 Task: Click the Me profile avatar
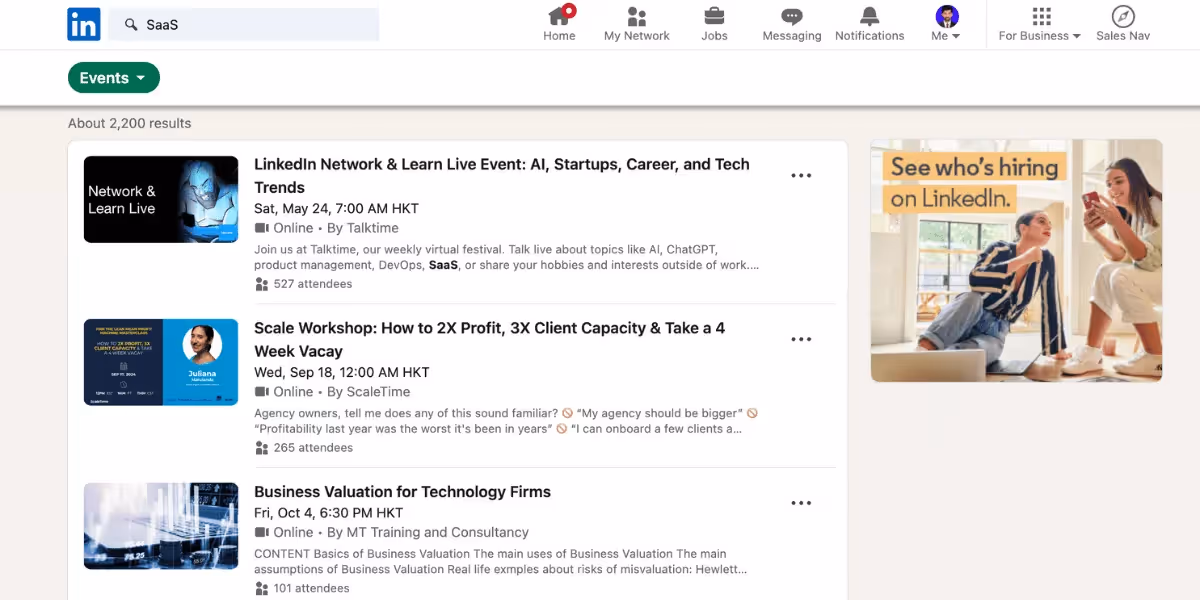pos(946,16)
